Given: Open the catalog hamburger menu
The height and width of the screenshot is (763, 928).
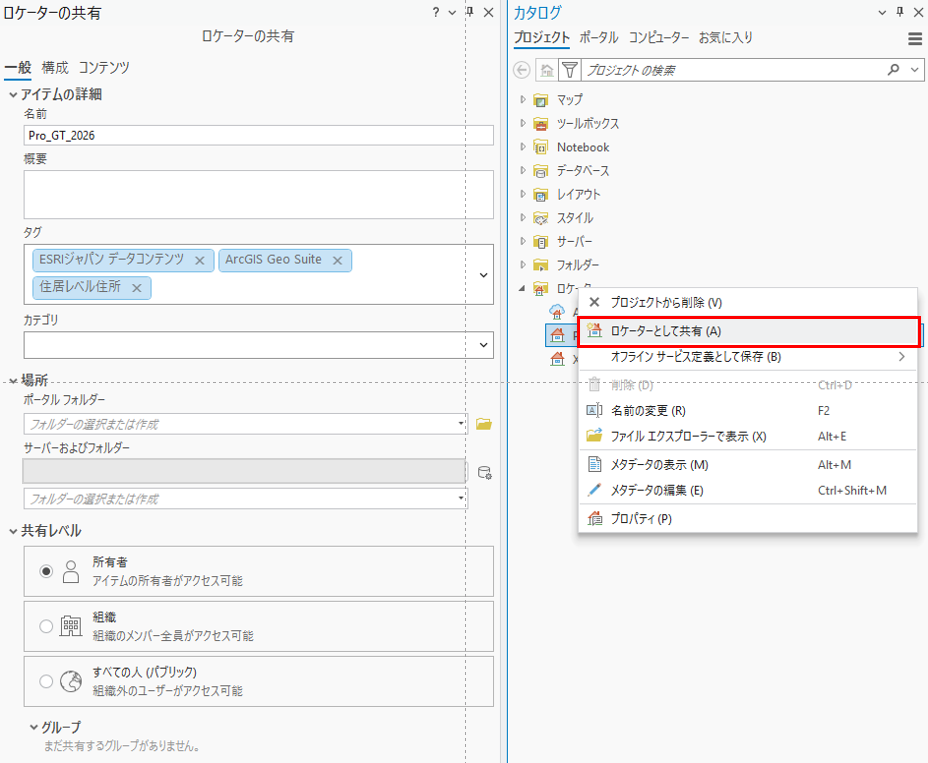Looking at the screenshot, I should click(915, 39).
